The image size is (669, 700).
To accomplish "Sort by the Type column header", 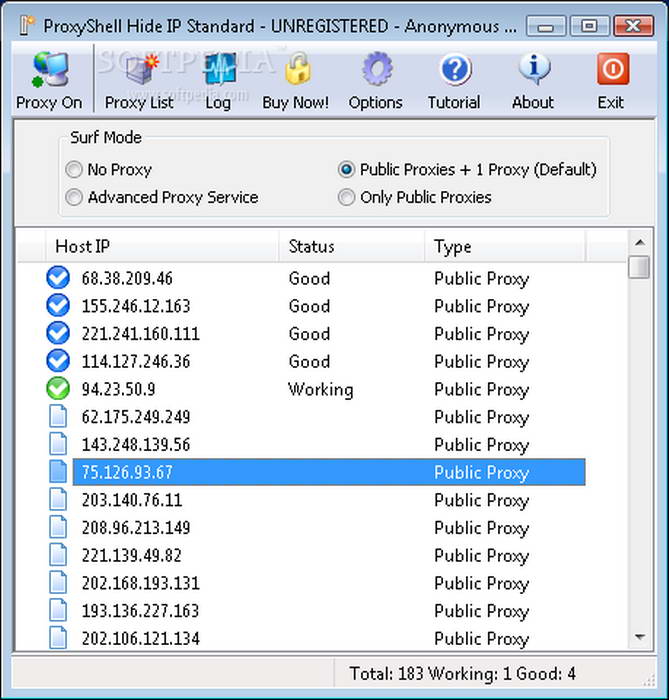I will 505,246.
